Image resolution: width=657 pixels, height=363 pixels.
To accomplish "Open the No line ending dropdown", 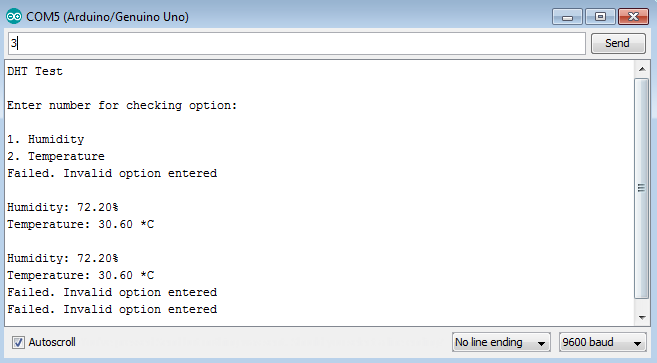I will tap(501, 342).
